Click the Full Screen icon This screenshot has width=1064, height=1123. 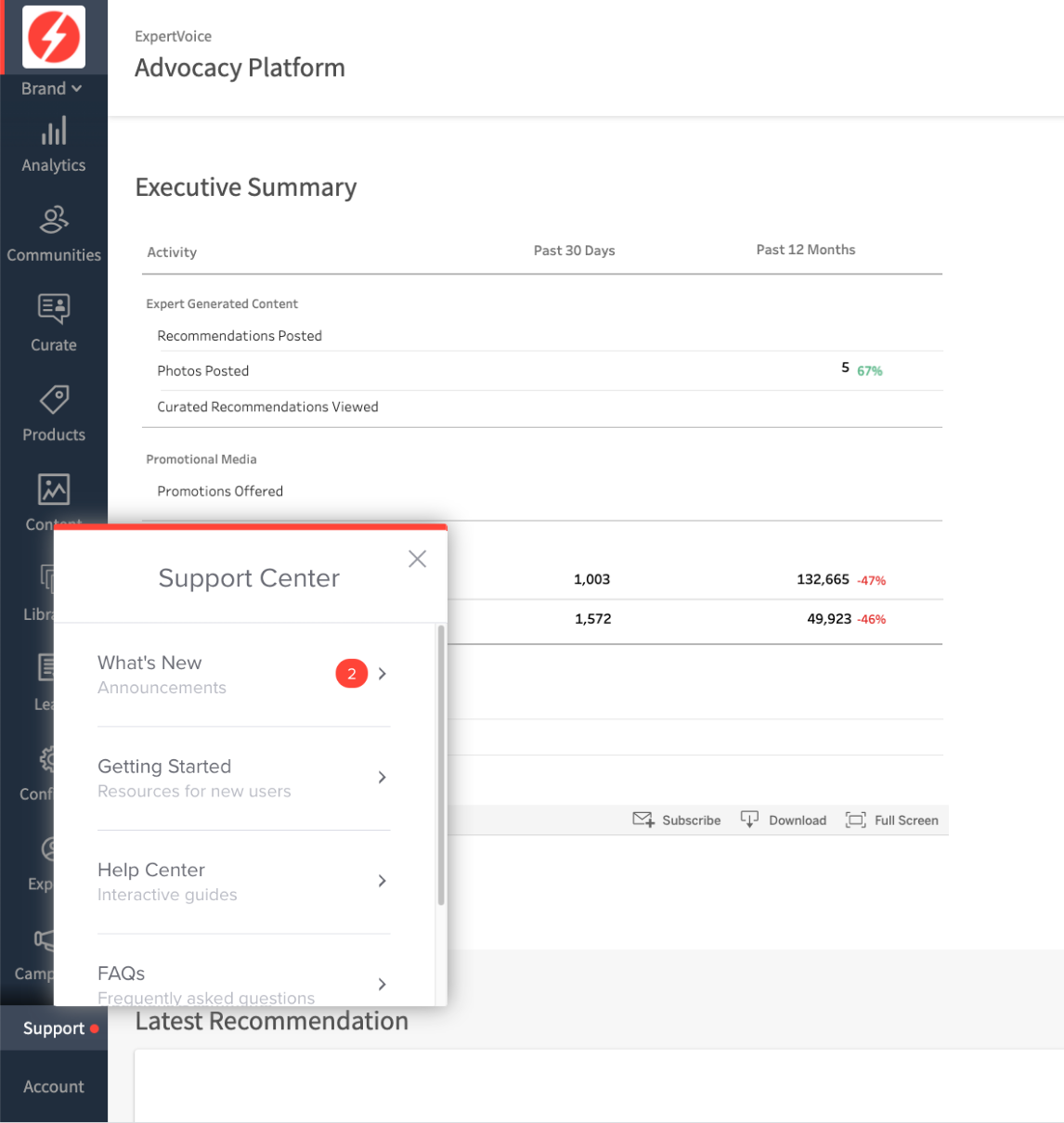tap(856, 820)
